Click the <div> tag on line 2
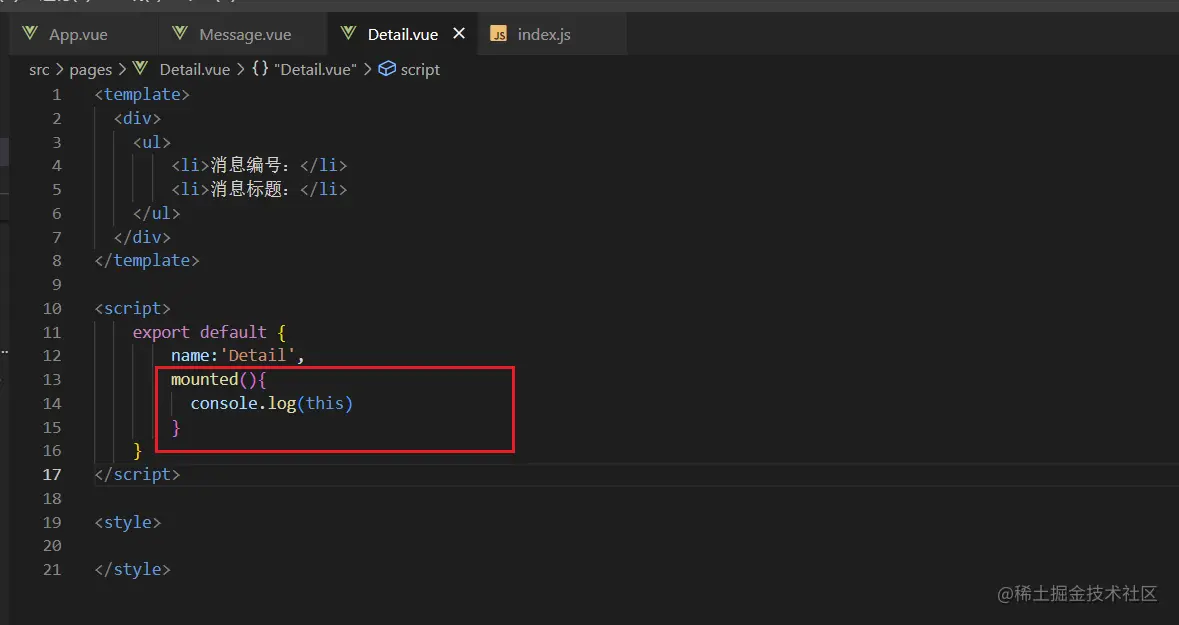This screenshot has height=625, width=1179. (138, 118)
